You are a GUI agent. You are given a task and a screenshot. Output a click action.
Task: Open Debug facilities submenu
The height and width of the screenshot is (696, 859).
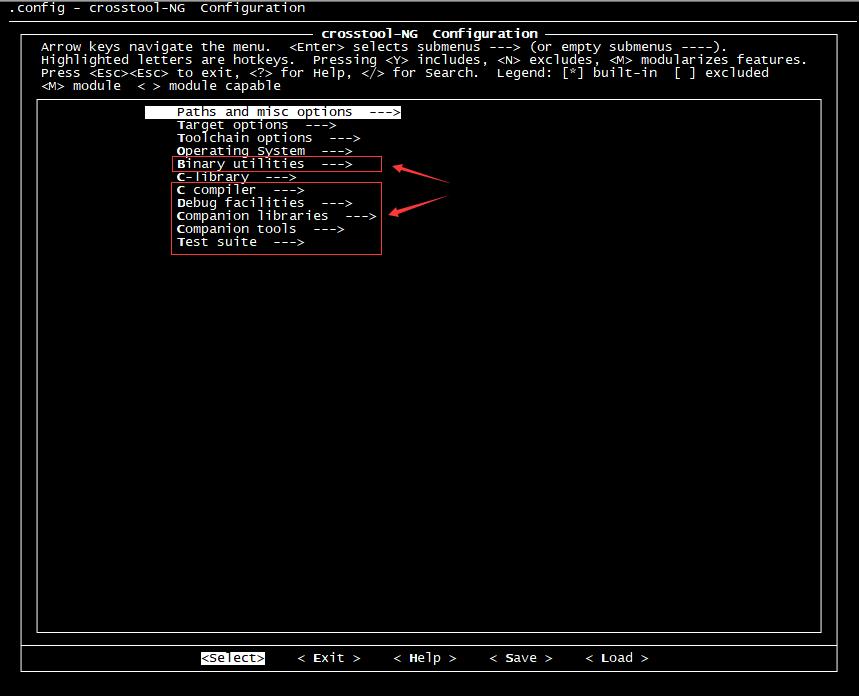265,203
